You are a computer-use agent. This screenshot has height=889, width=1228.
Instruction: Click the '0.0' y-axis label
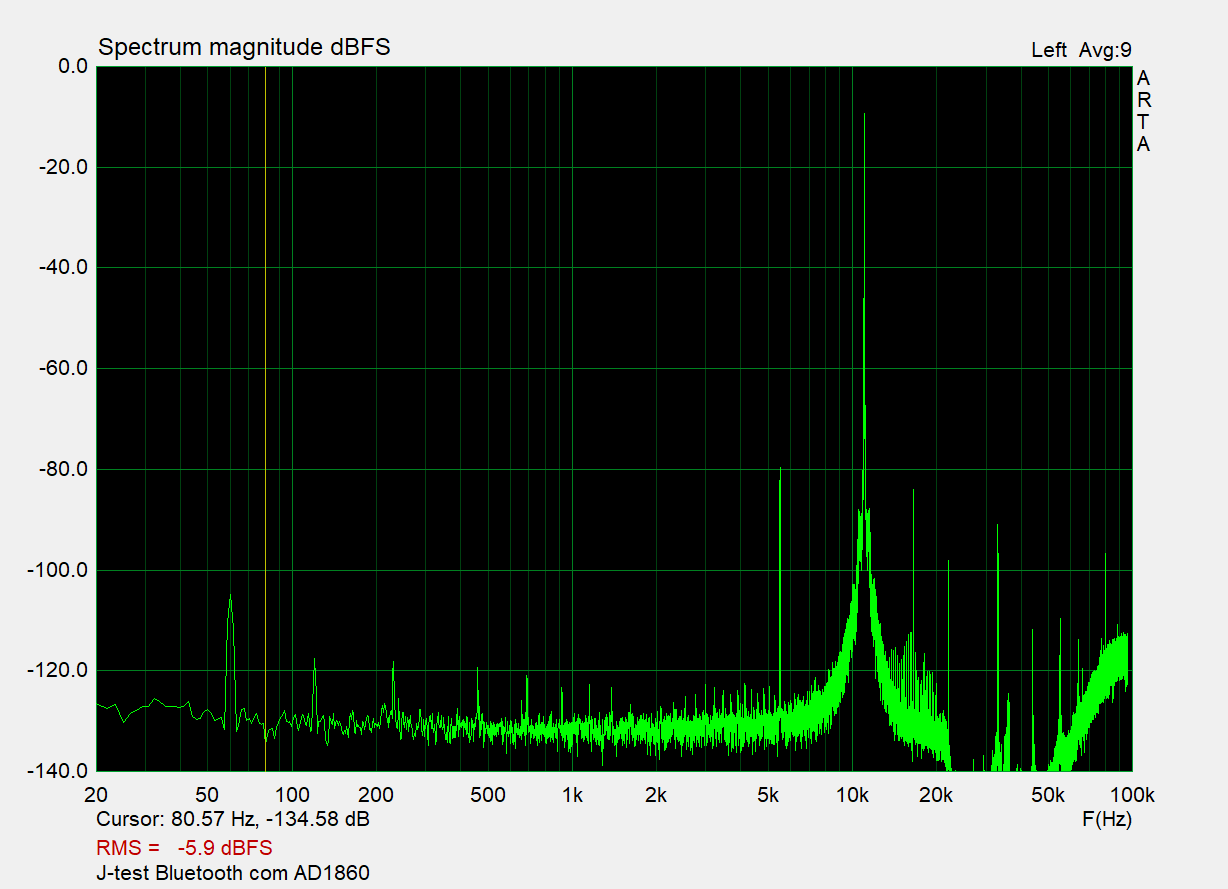(x=73, y=66)
